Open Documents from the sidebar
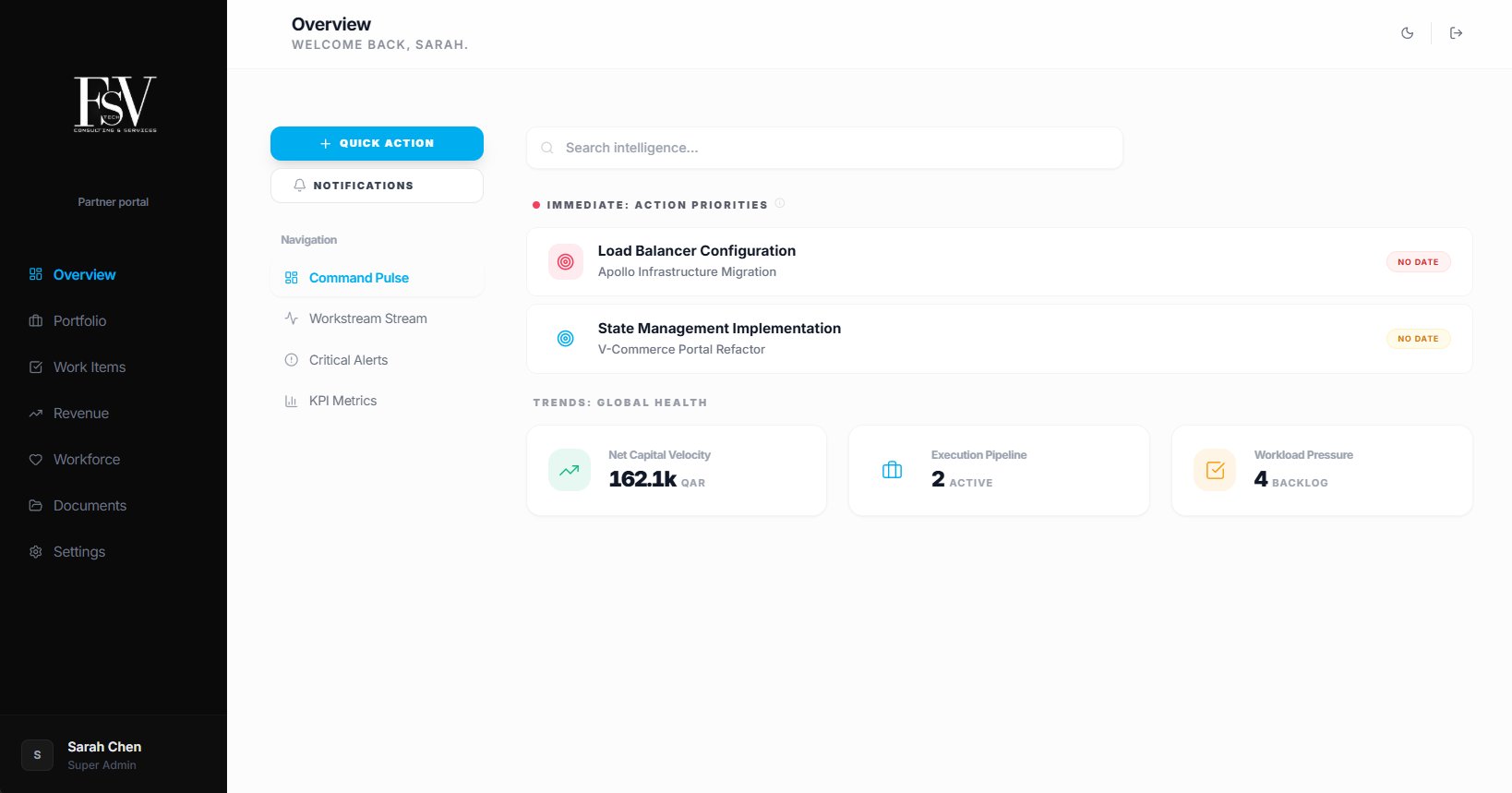This screenshot has width=1512, height=793. coord(114,505)
